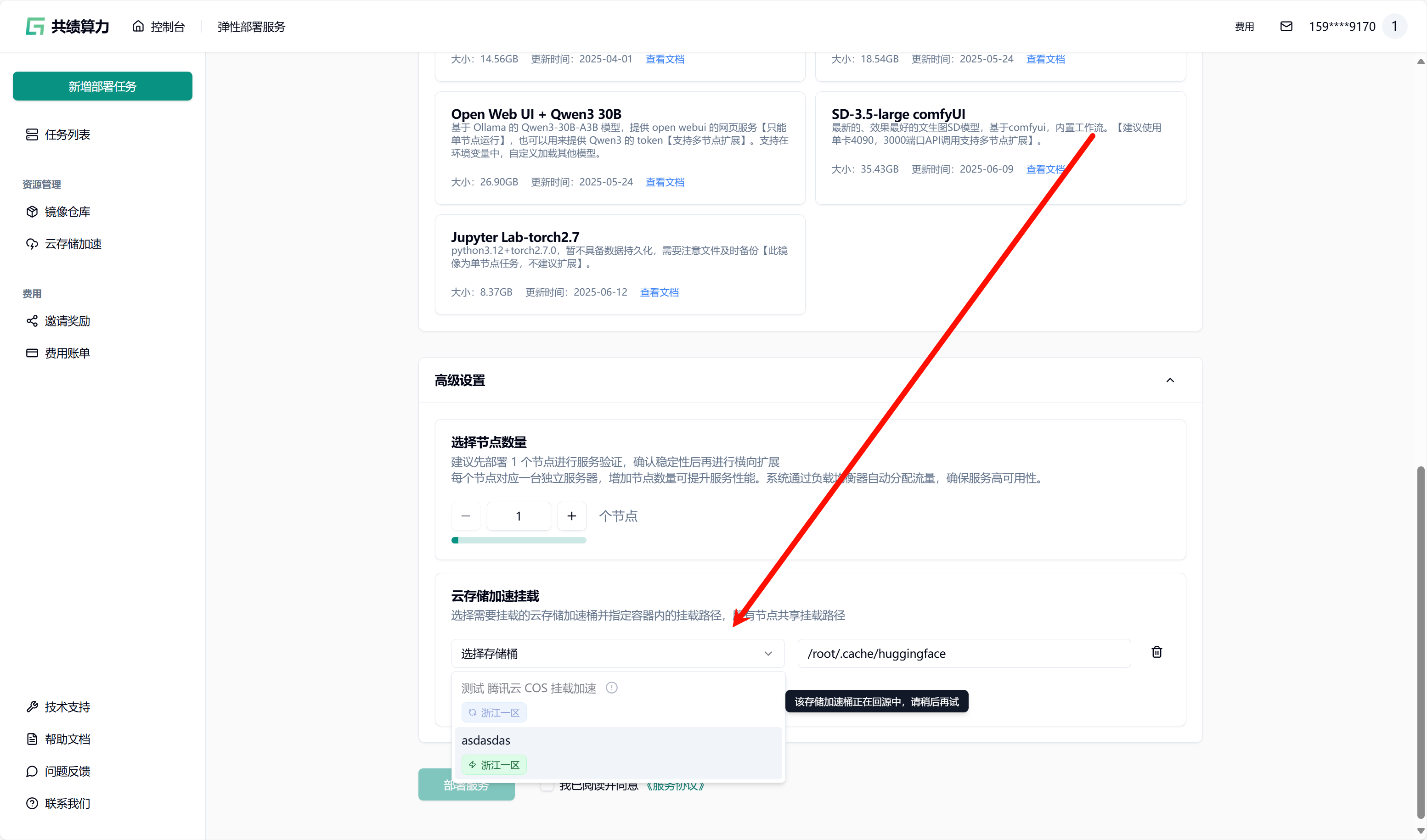Click the trash icon beside mount path
1427x840 pixels.
click(1156, 652)
